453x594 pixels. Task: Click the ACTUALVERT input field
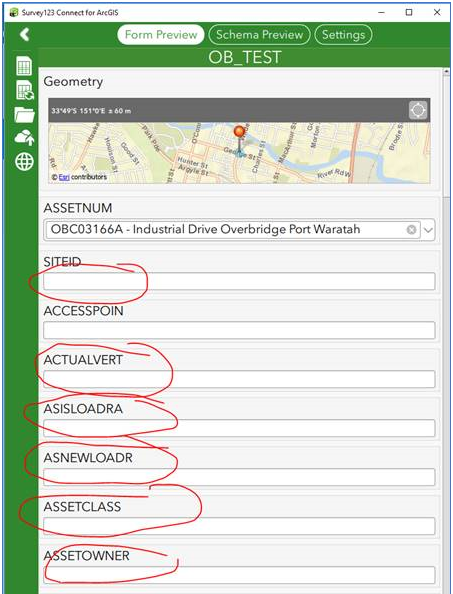point(239,379)
